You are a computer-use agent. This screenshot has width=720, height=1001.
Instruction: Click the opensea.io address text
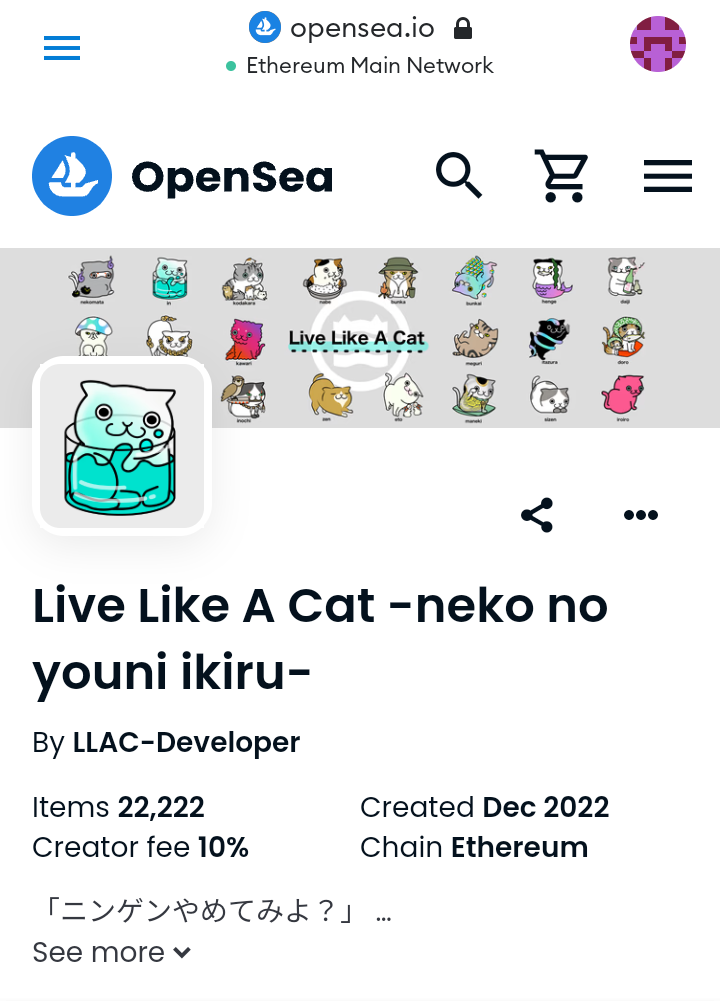(363, 29)
